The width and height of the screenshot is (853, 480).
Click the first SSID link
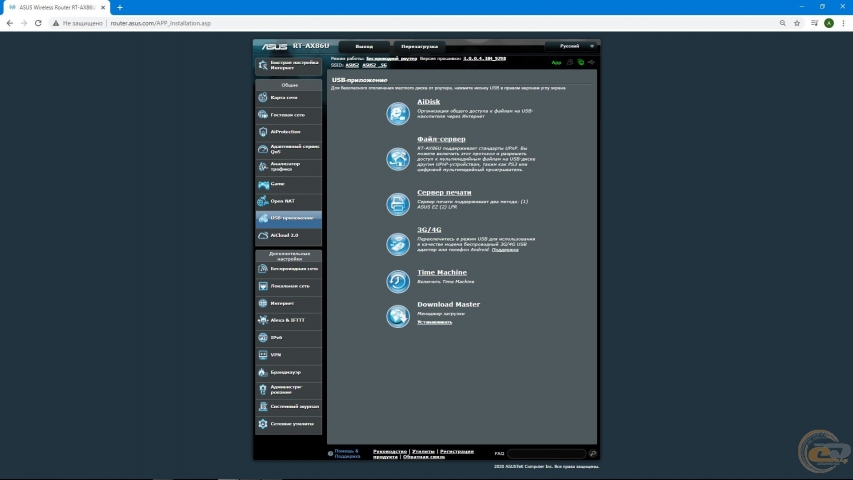pyautogui.click(x=352, y=65)
